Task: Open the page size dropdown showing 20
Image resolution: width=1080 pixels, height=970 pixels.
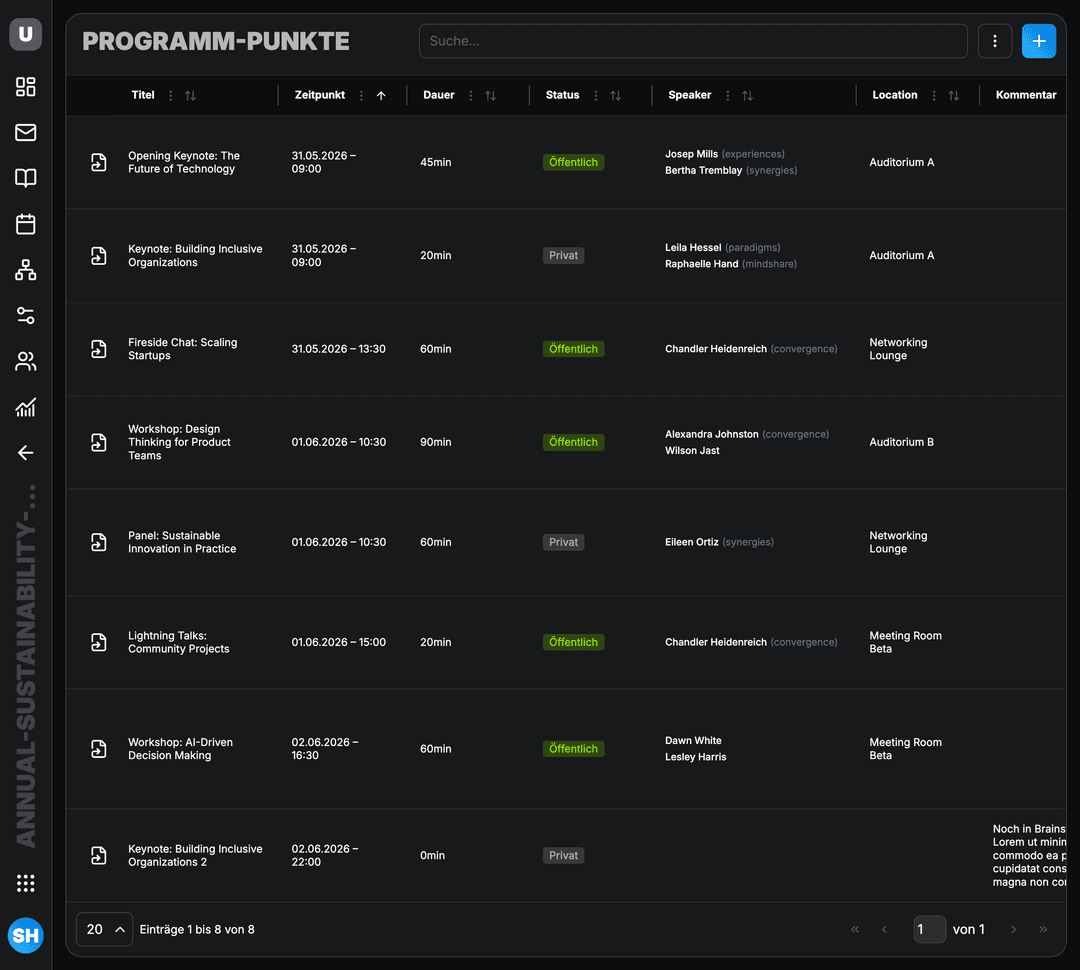Action: pos(104,929)
